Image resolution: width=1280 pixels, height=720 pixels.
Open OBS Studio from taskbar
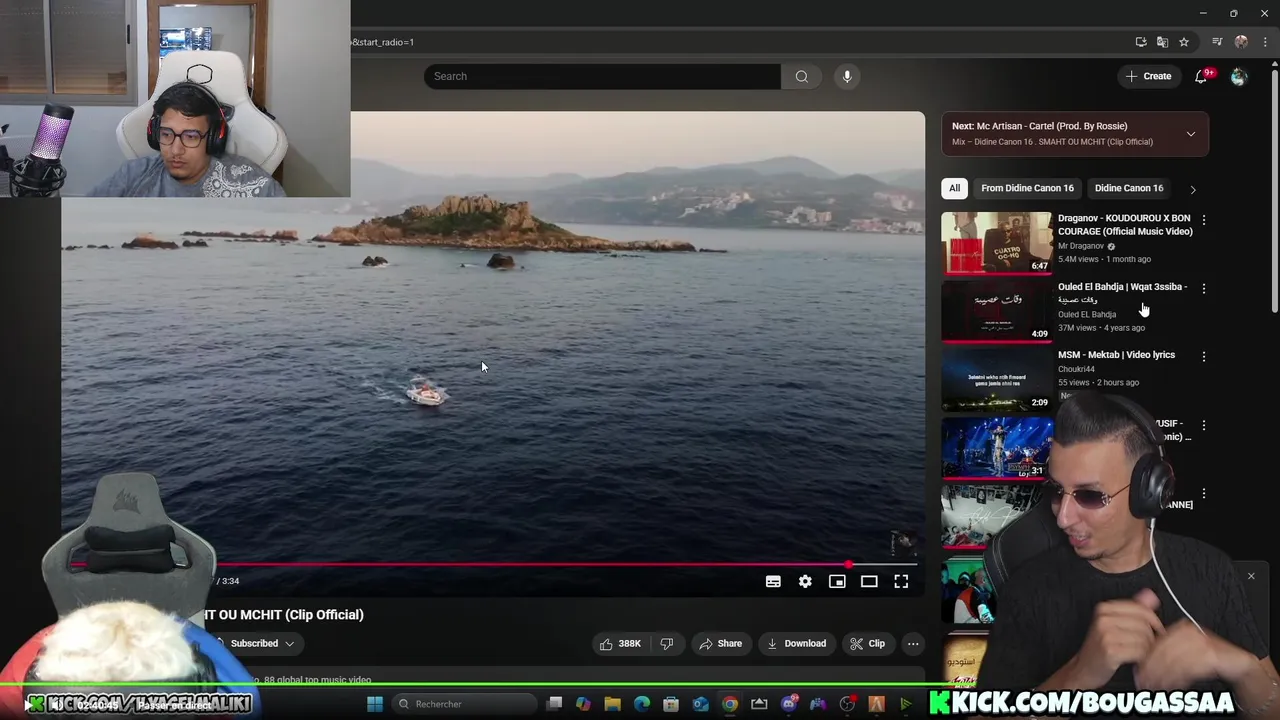848,704
